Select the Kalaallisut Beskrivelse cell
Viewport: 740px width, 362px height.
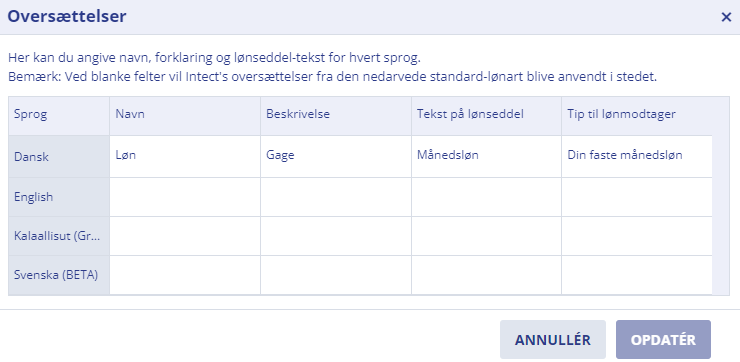coord(336,236)
